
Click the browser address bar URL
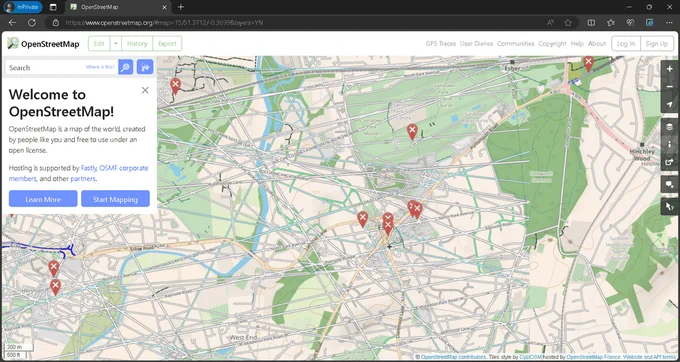[x=165, y=23]
